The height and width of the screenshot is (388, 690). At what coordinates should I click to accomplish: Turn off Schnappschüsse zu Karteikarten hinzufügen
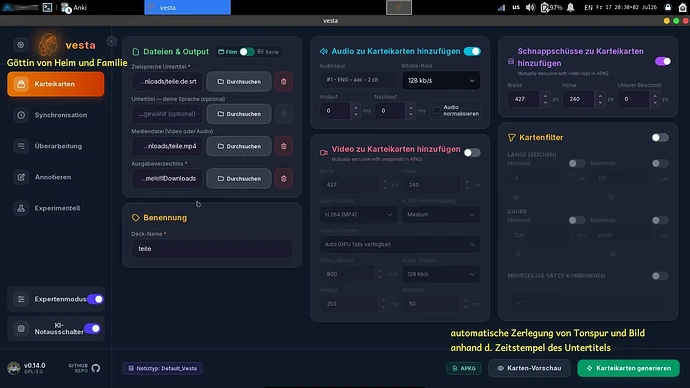click(663, 62)
